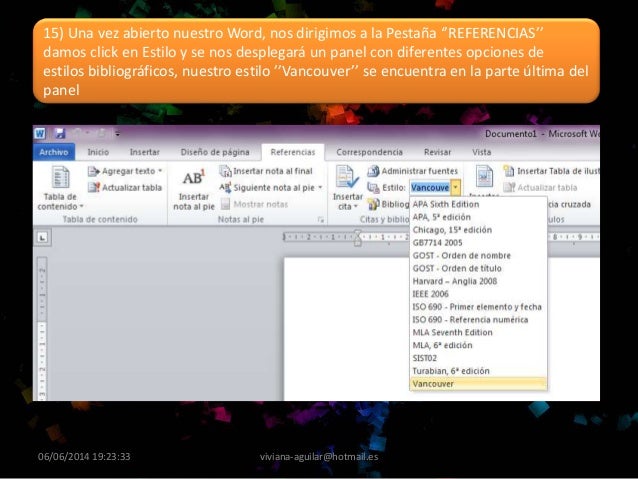Select APA Sixth Edition style
This screenshot has height=479, width=638.
[x=478, y=204]
